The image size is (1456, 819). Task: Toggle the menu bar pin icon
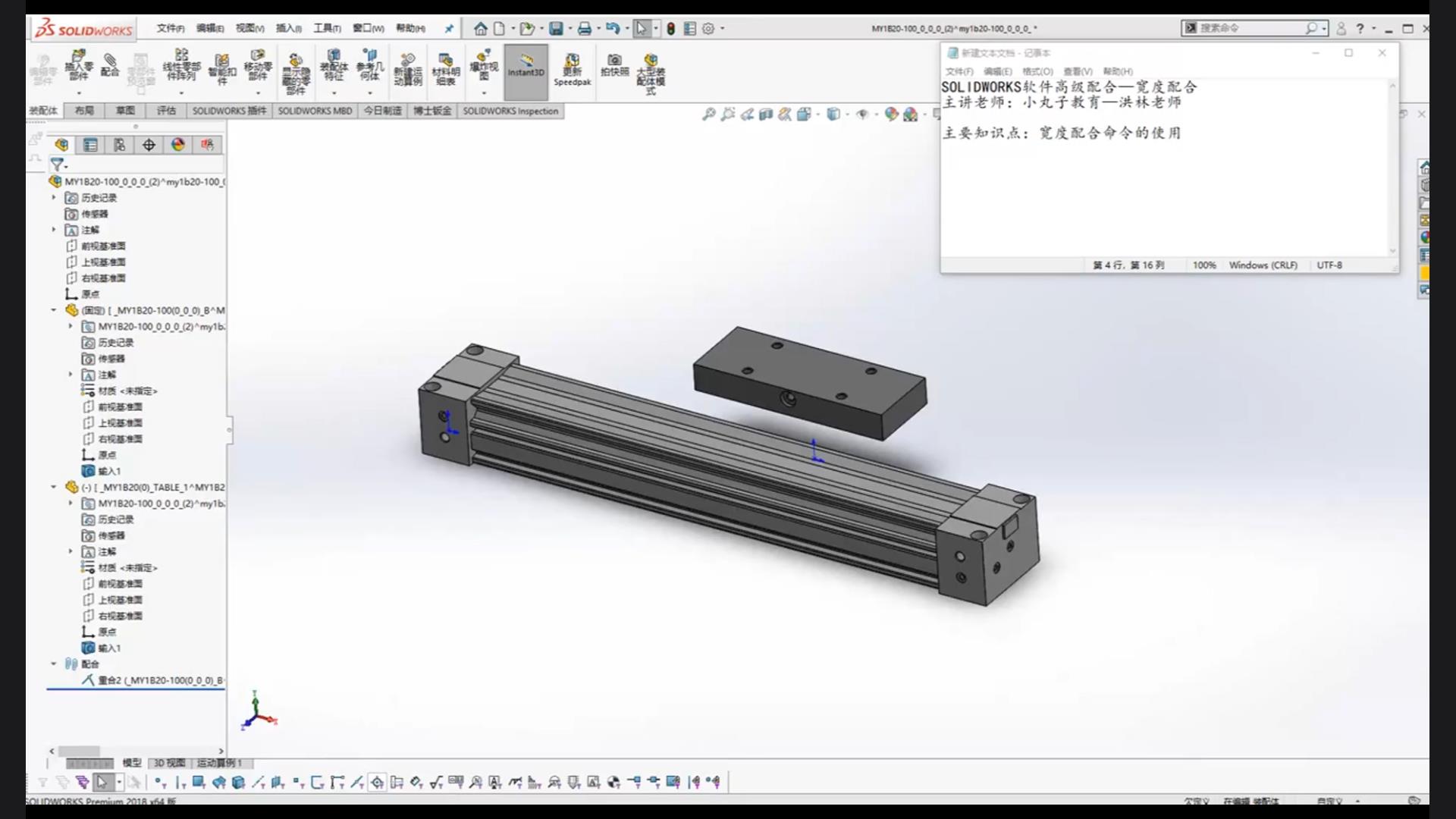(x=449, y=29)
